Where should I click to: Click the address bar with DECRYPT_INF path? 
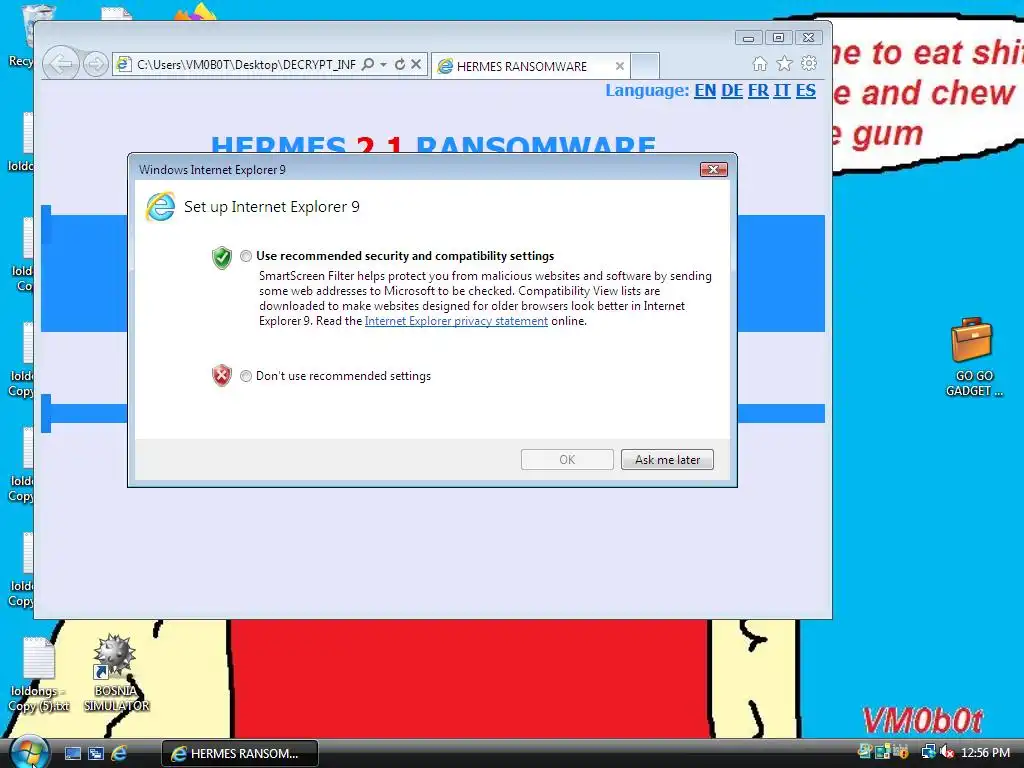coord(245,65)
